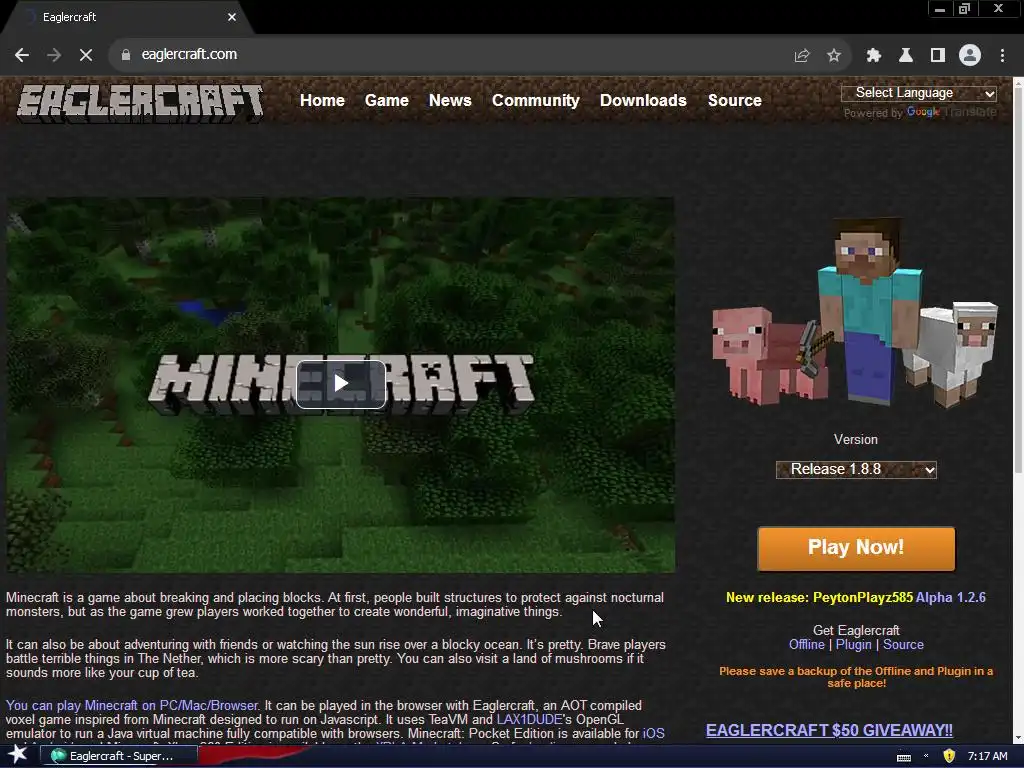Click the Source link under Get Eaglercraft

(x=903, y=645)
